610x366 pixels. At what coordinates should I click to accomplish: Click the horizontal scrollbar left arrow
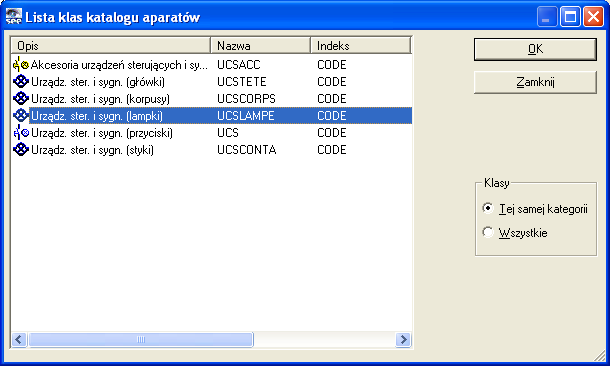(19, 340)
